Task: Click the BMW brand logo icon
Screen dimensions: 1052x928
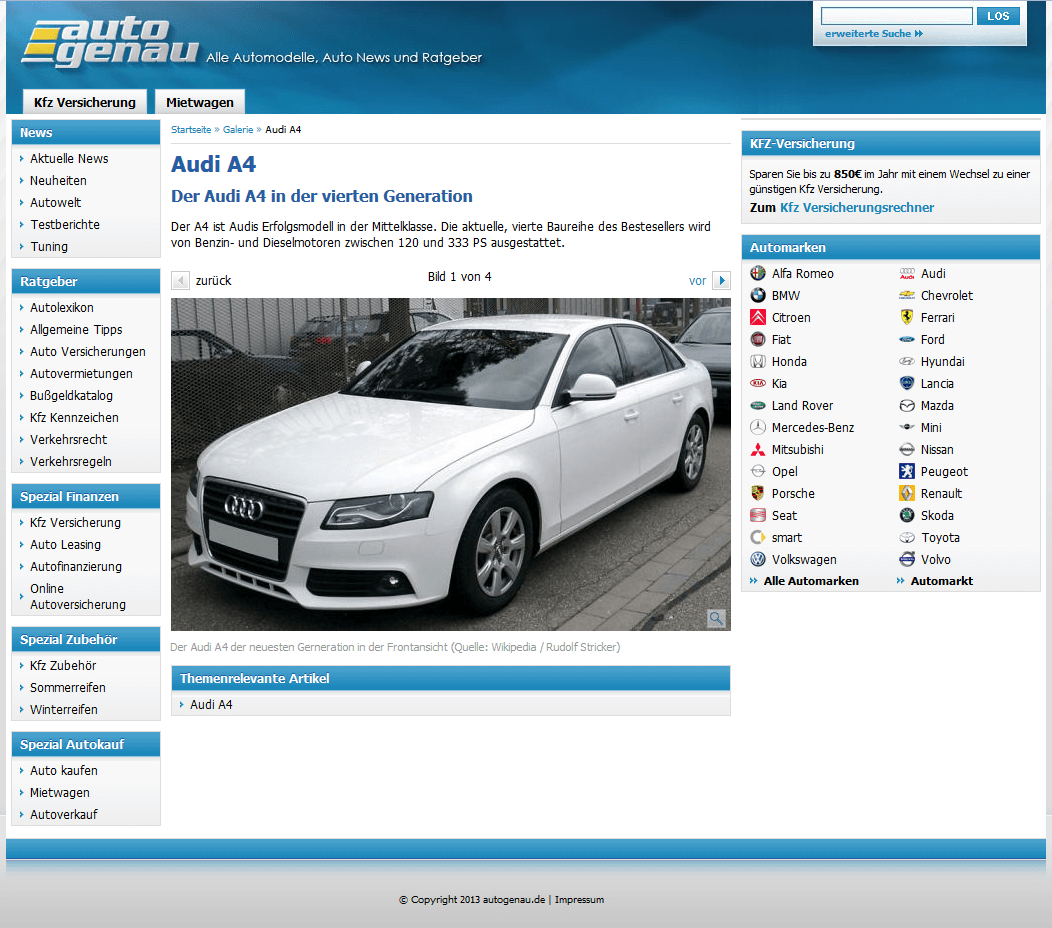Action: point(758,296)
